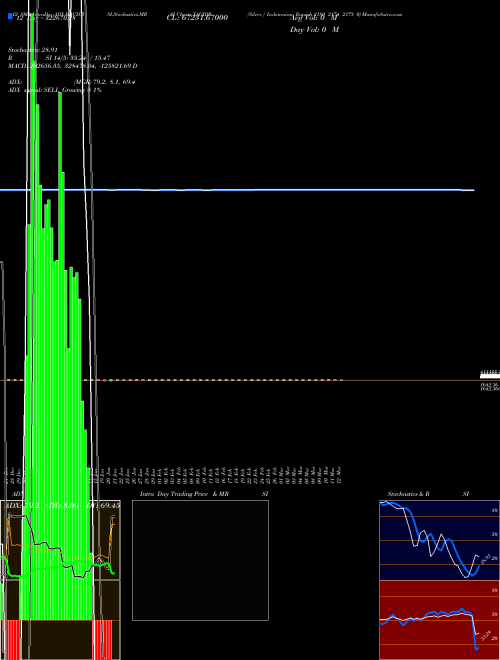The height and width of the screenshot is (660, 500).
Task: Select the horizontal blue line across main chart
Action: click(x=237, y=190)
